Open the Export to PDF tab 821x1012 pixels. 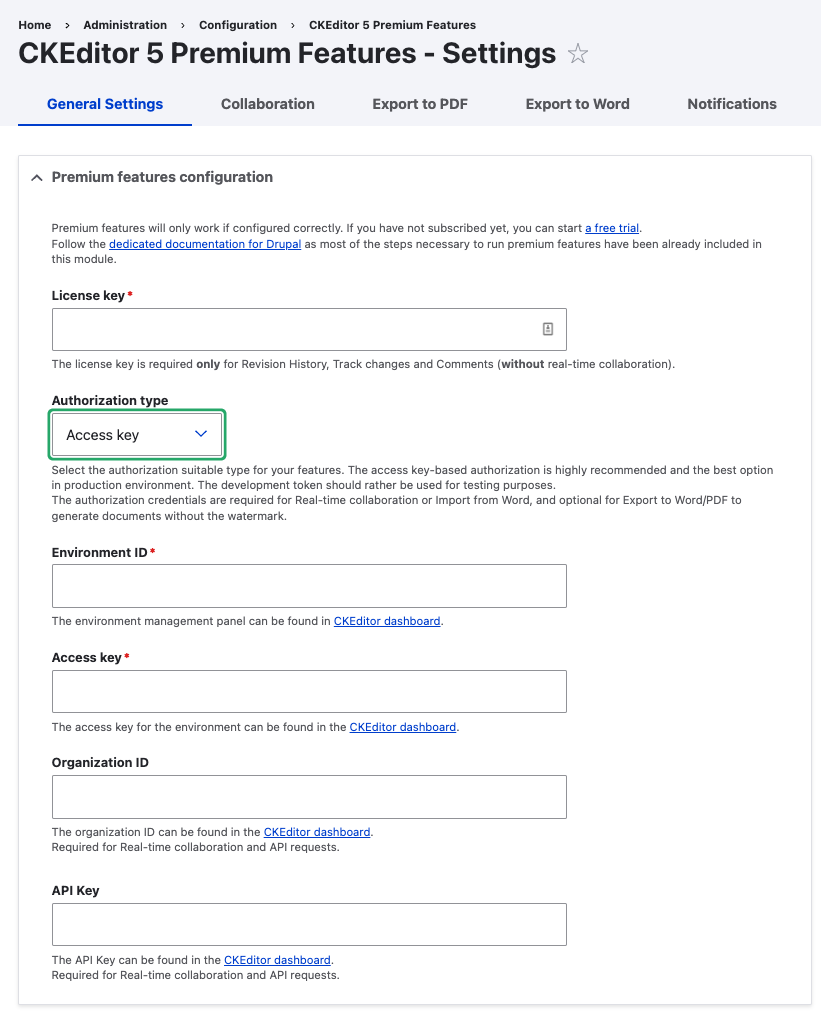pos(420,104)
